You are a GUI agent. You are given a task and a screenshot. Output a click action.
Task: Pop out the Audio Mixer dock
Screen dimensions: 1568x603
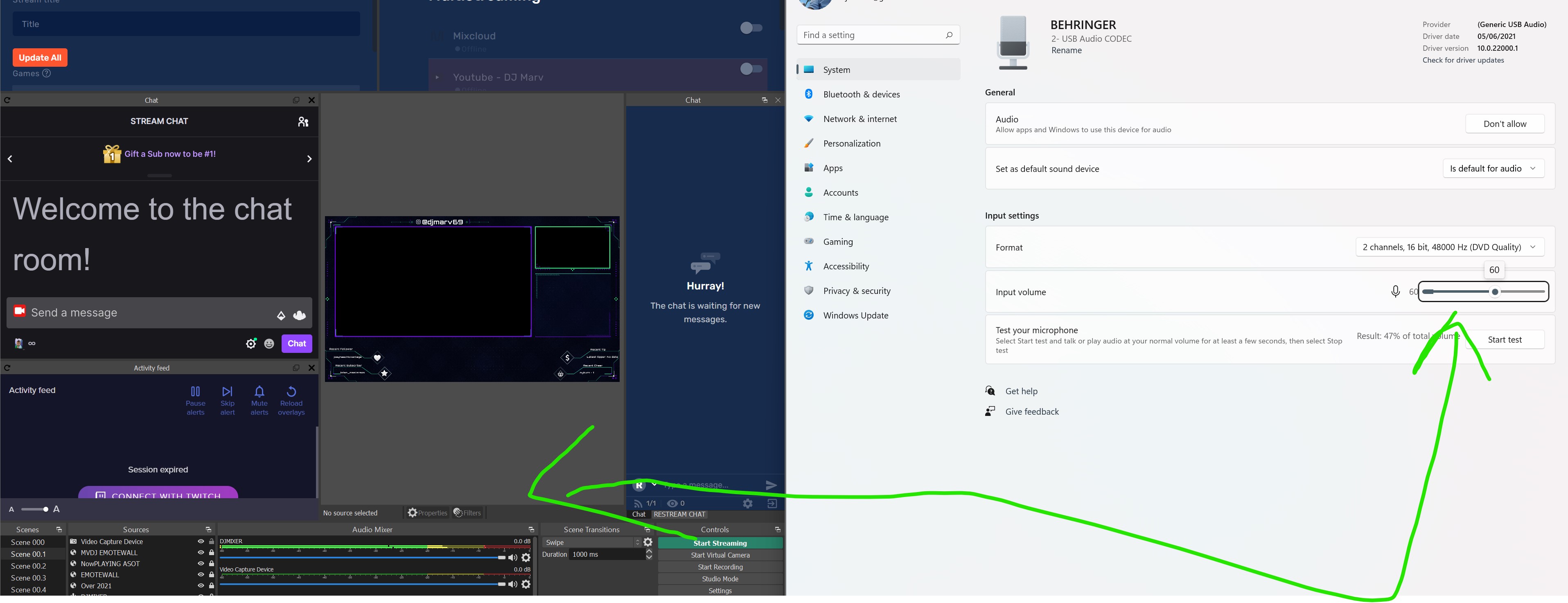(531, 529)
